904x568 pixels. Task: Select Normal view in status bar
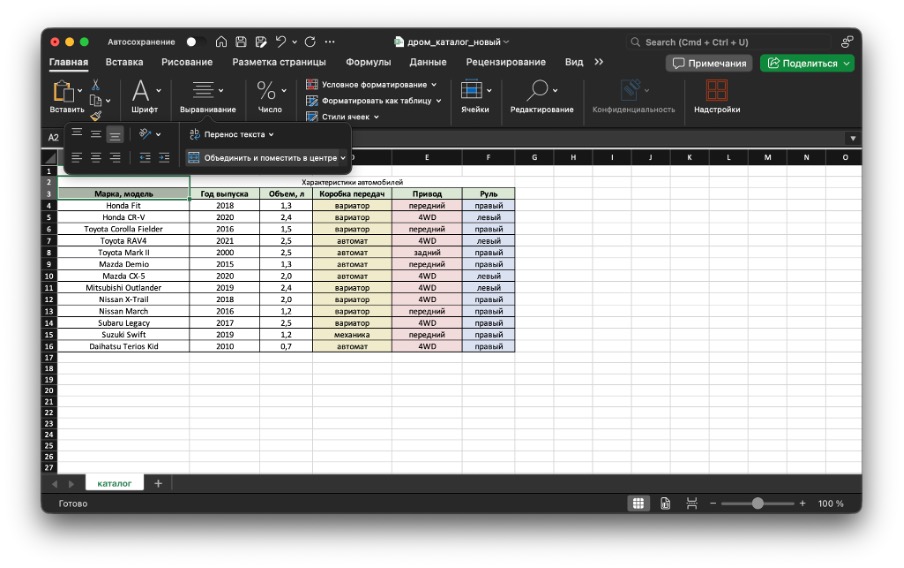638,503
